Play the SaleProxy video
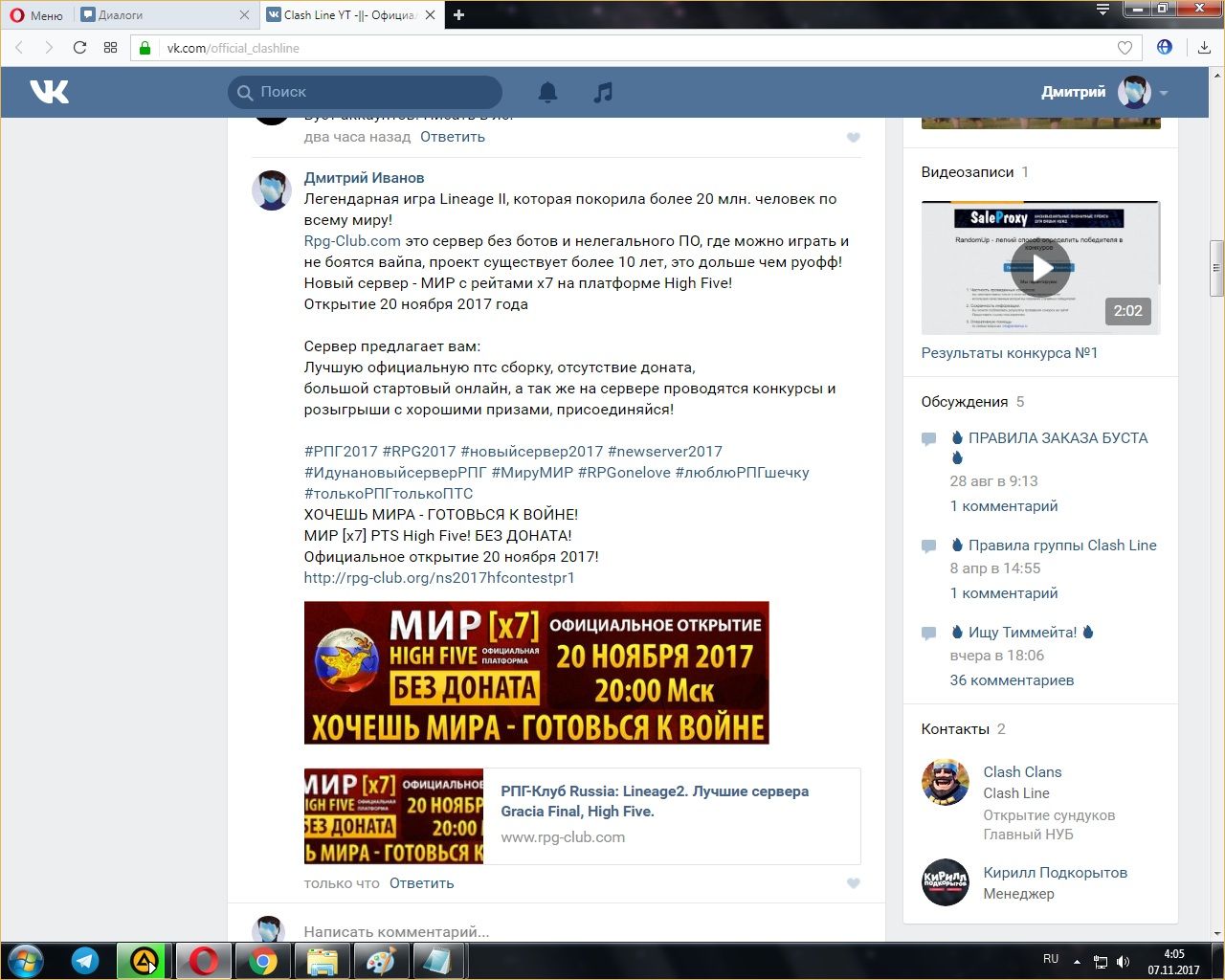1225x980 pixels. tap(1040, 268)
